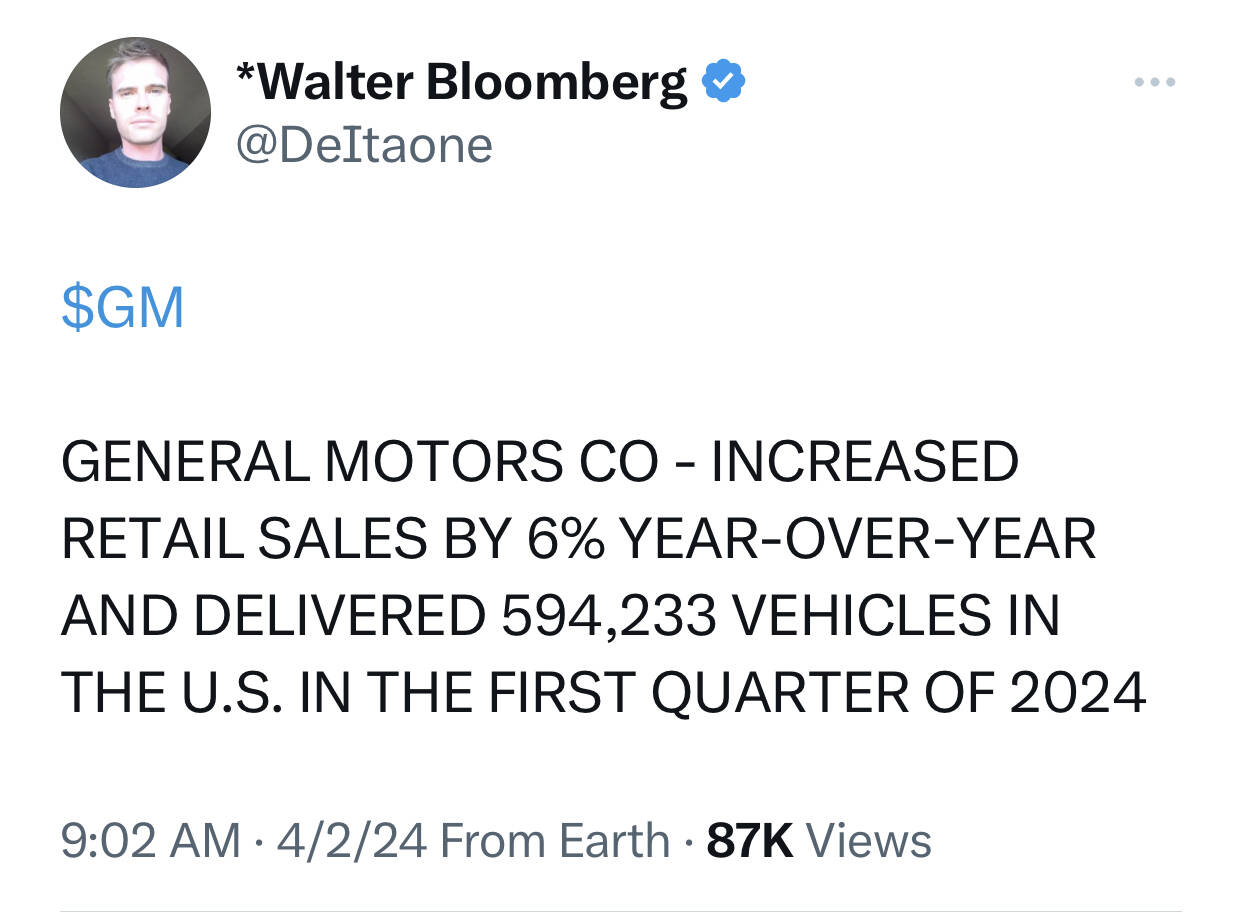Click the YEAR-OVER-YEAR phrase
This screenshot has width=1242, height=915.
[858, 539]
